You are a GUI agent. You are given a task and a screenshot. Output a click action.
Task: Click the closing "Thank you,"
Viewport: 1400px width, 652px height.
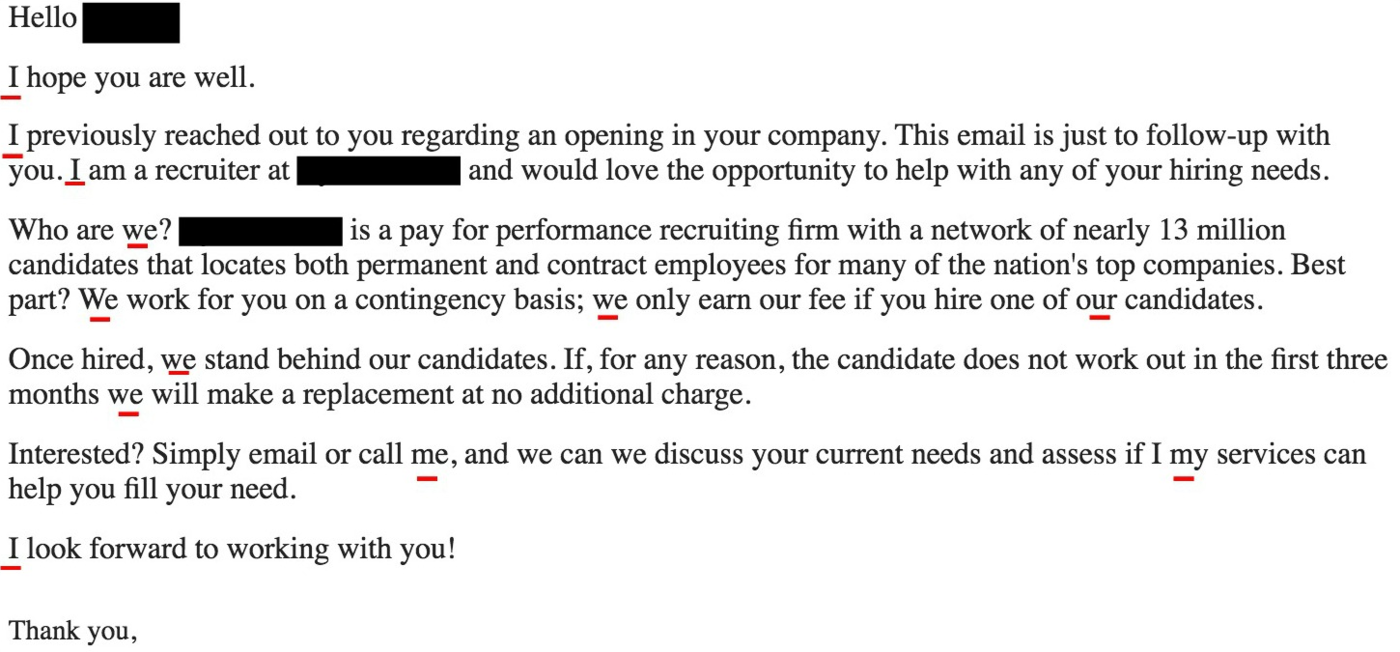pos(72,631)
